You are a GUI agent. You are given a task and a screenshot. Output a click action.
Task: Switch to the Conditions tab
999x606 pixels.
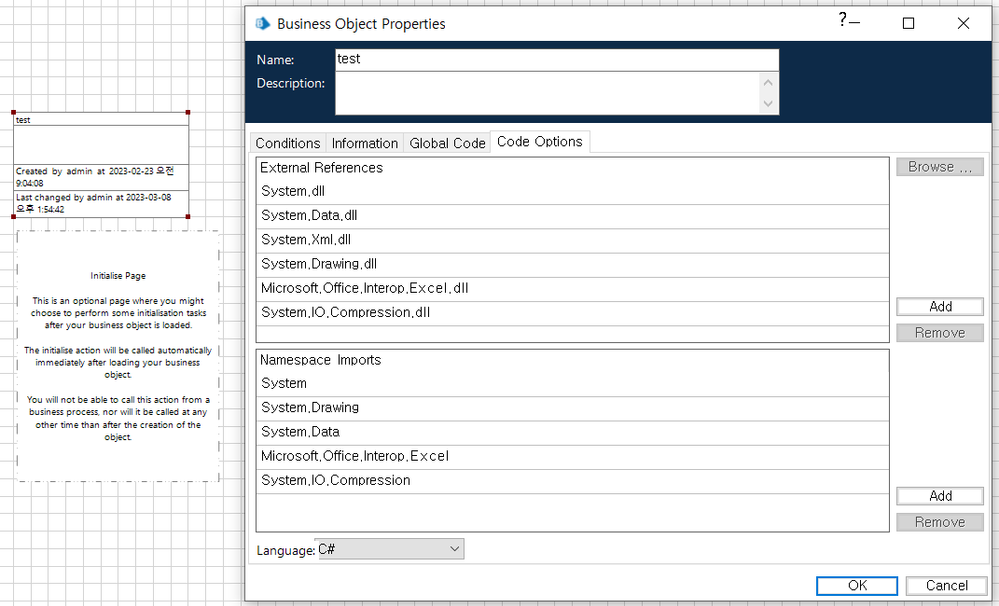click(288, 143)
